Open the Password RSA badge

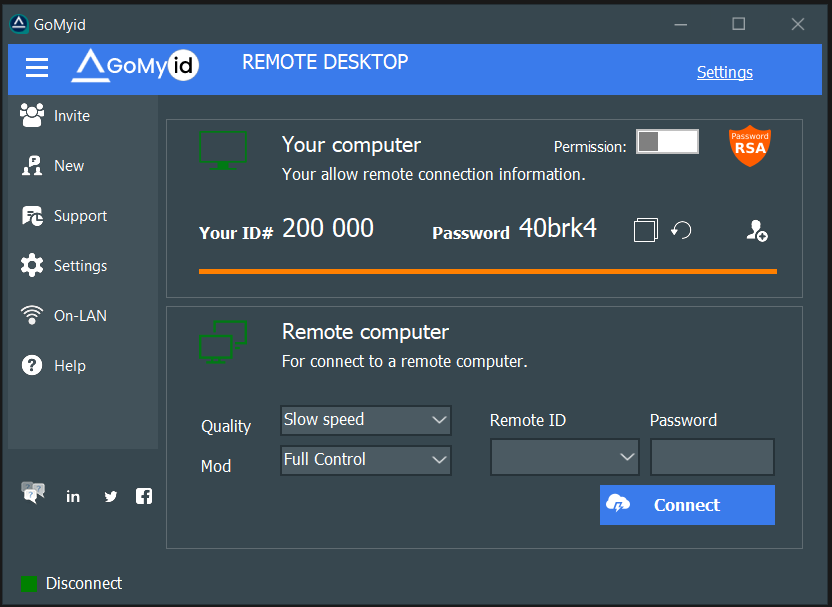pos(750,144)
